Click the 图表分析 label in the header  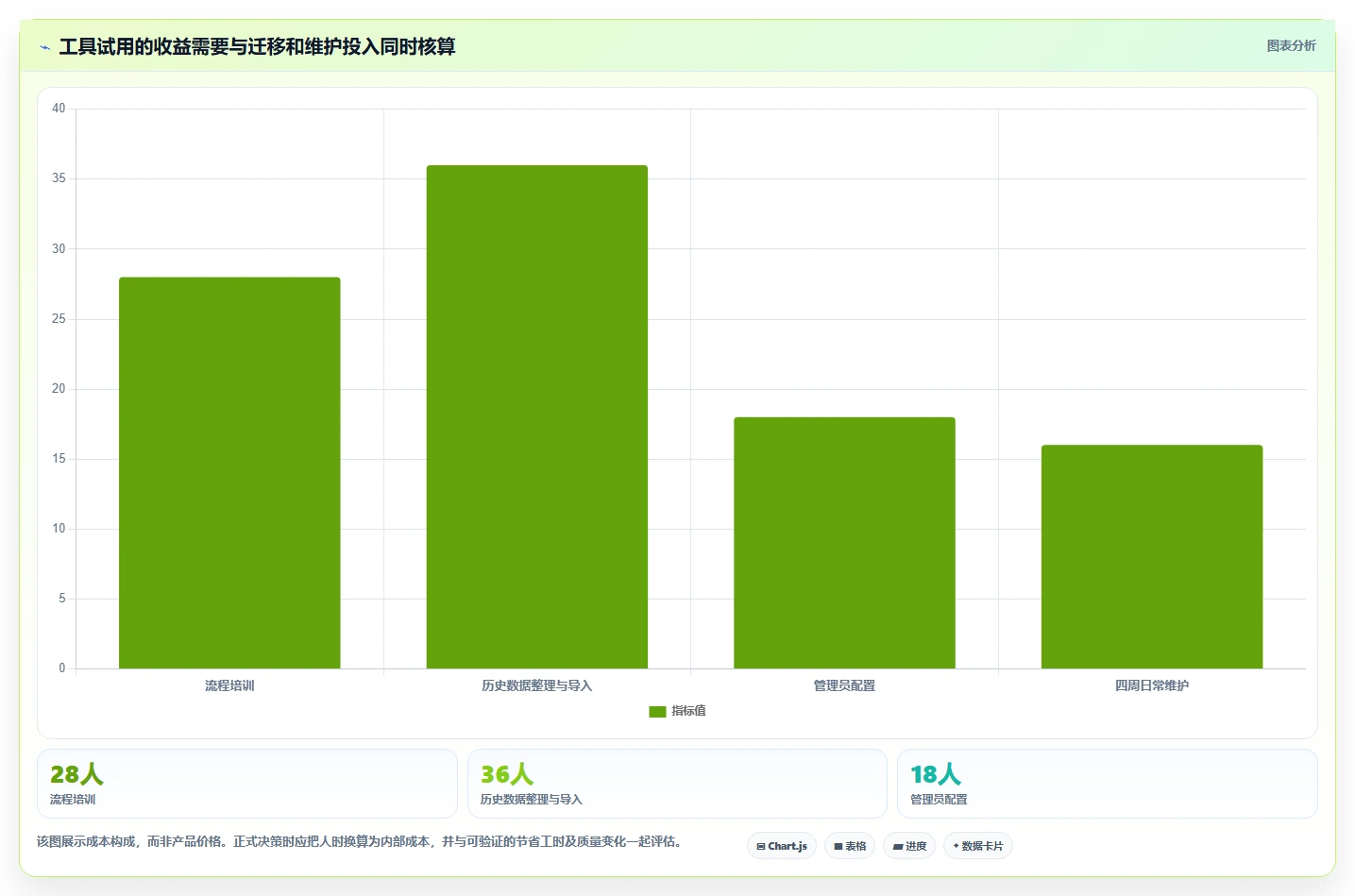coord(1291,45)
